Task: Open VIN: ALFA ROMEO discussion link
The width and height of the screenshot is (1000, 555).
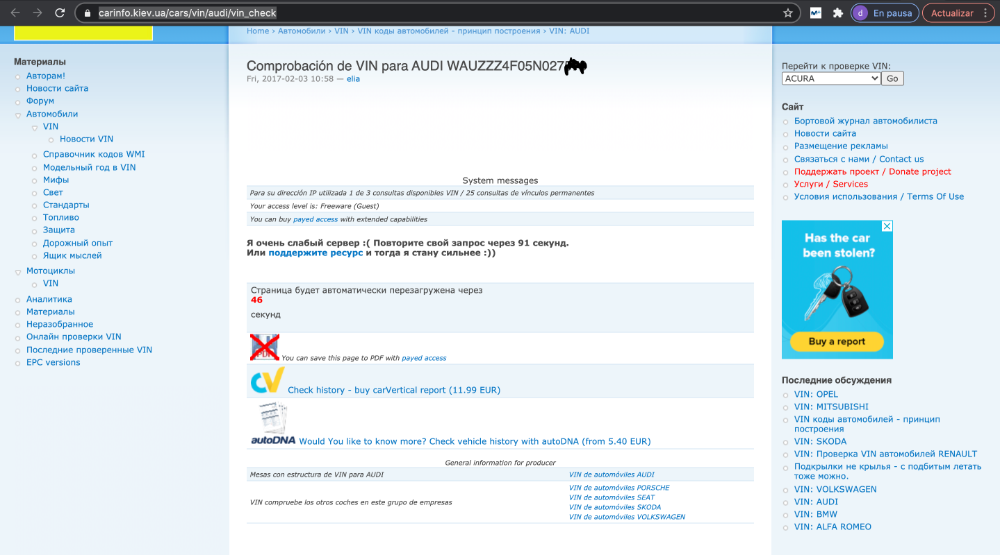Action: (x=832, y=527)
